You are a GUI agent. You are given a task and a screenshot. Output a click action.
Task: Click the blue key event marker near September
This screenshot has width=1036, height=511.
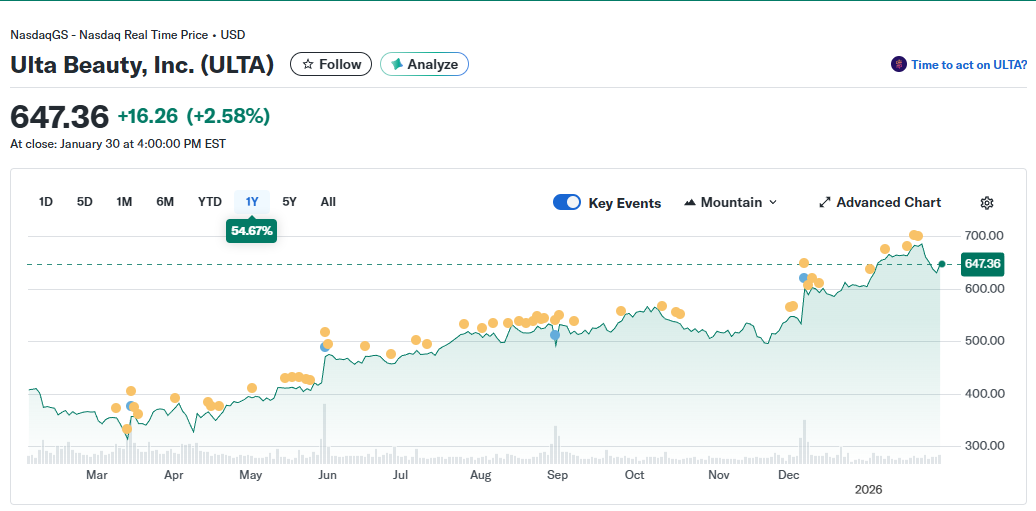(x=555, y=336)
